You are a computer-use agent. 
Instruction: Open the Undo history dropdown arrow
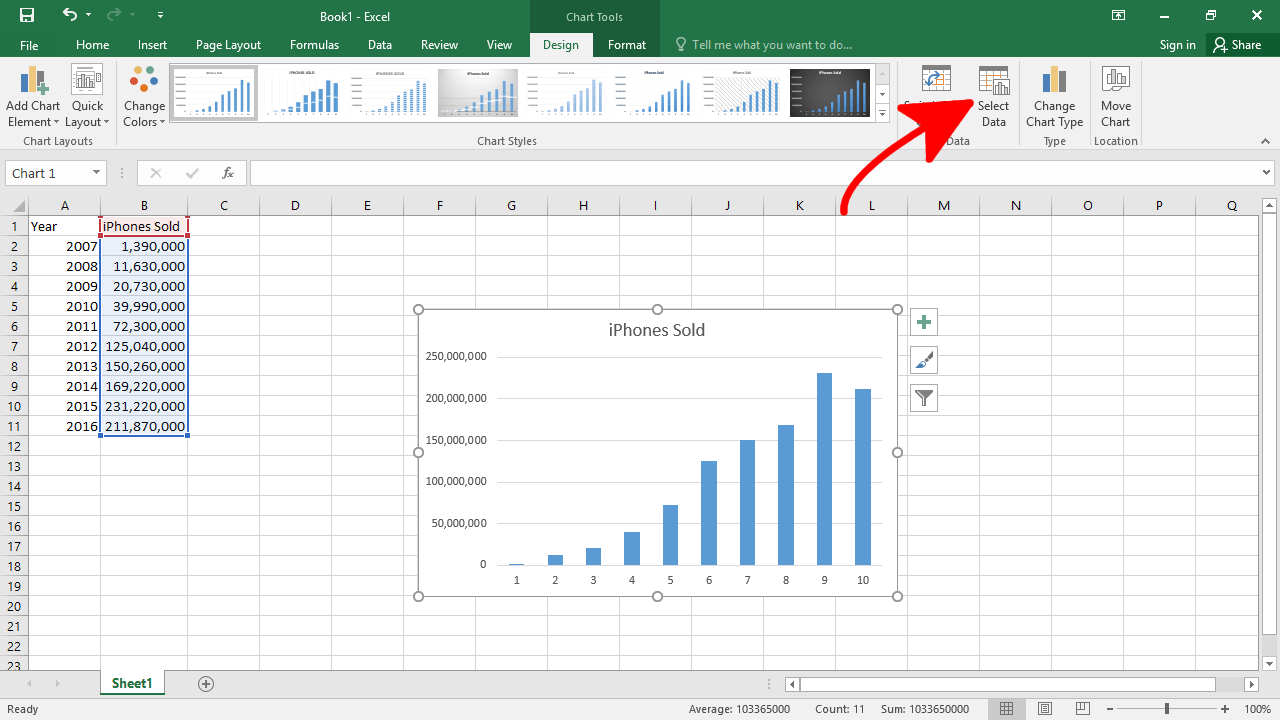pyautogui.click(x=88, y=16)
